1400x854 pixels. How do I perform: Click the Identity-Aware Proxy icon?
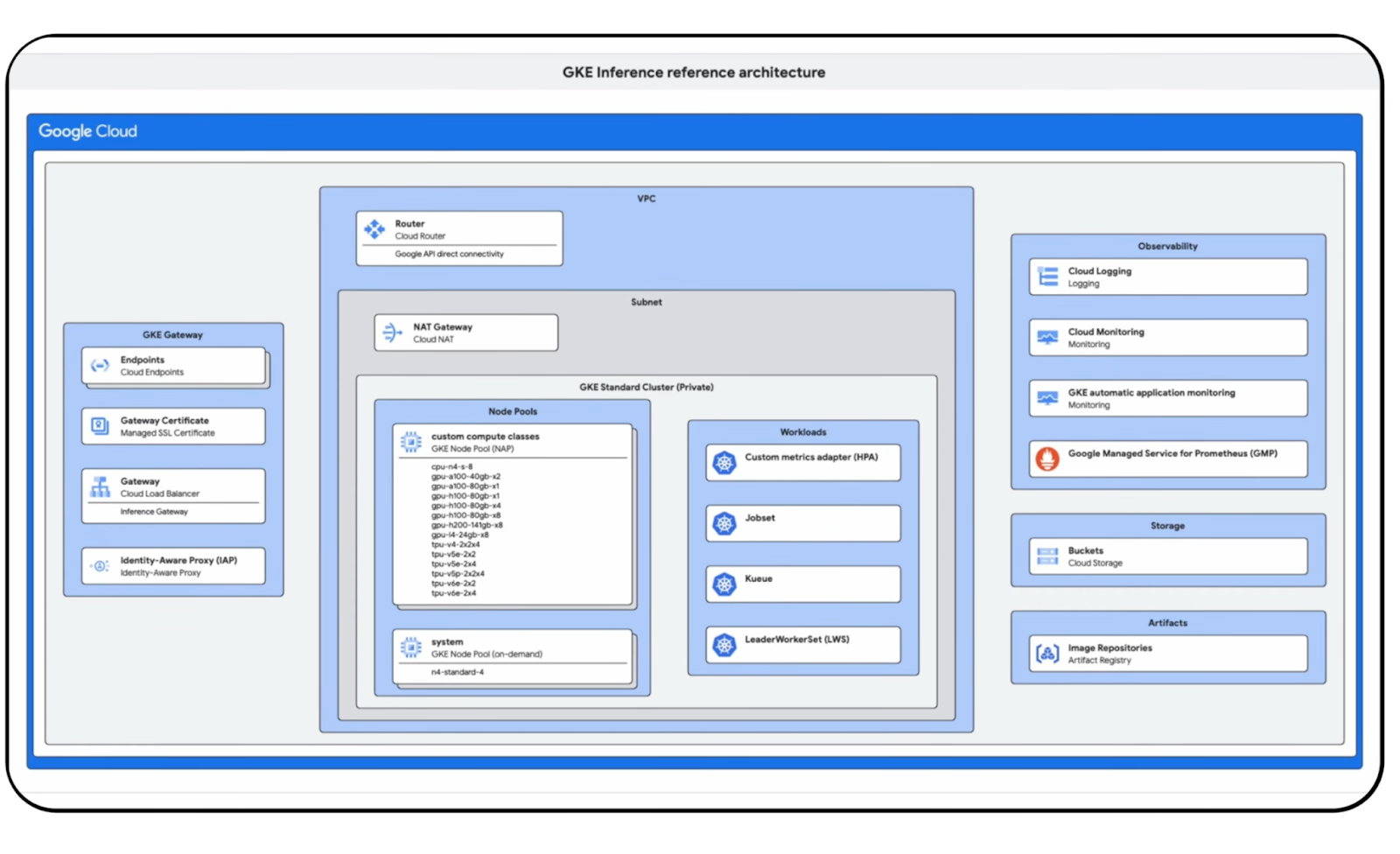100,566
